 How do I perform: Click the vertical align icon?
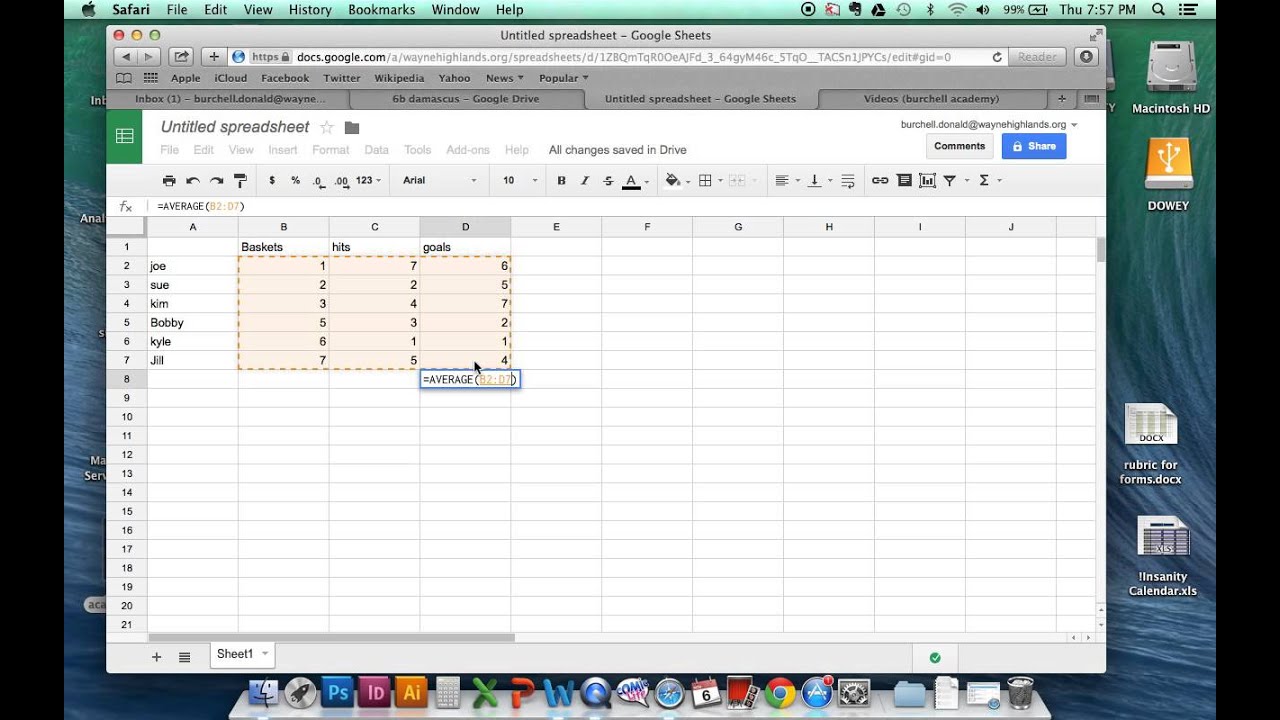coord(814,181)
